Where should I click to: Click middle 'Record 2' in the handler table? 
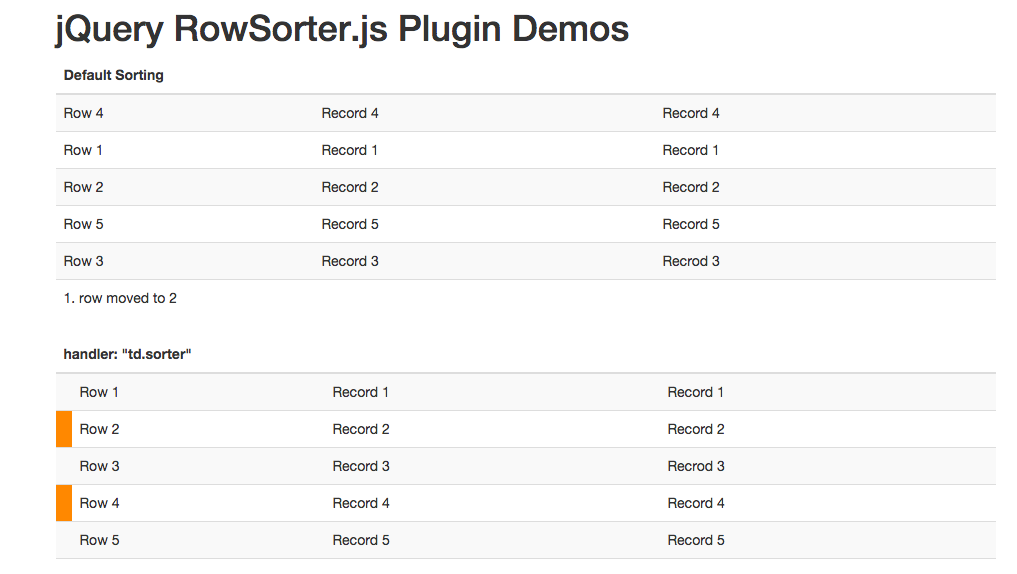361,429
